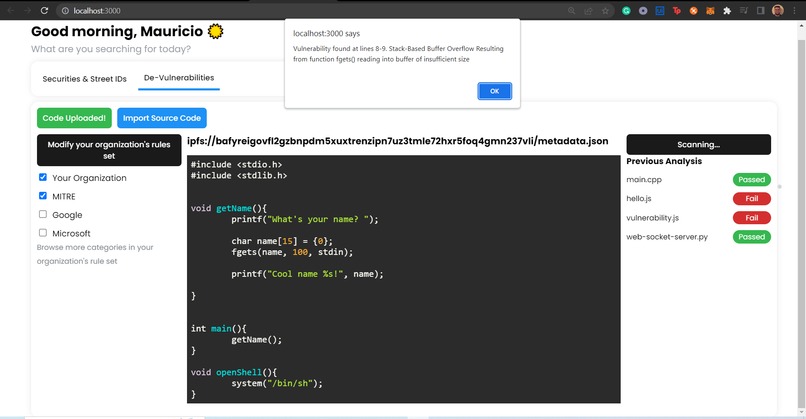Click the Passed badge for web-socket-server.py
Viewport: 806px width, 419px height.
pos(752,236)
